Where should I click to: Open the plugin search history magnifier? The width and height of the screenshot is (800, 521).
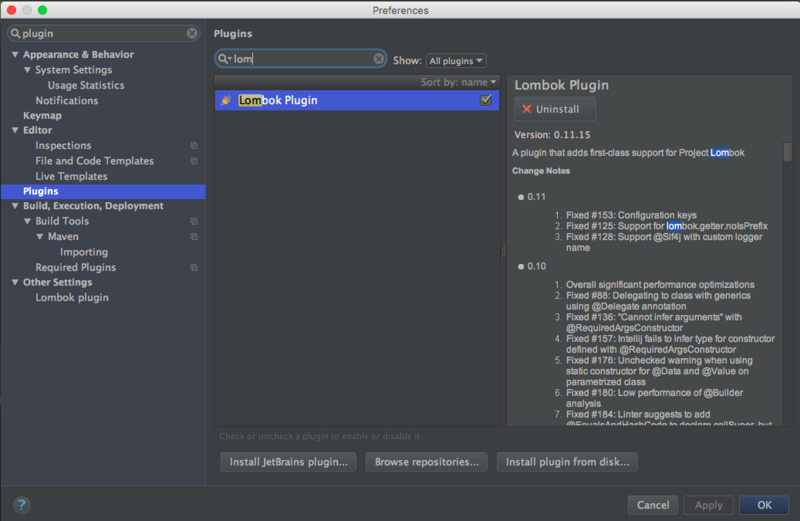[224, 59]
